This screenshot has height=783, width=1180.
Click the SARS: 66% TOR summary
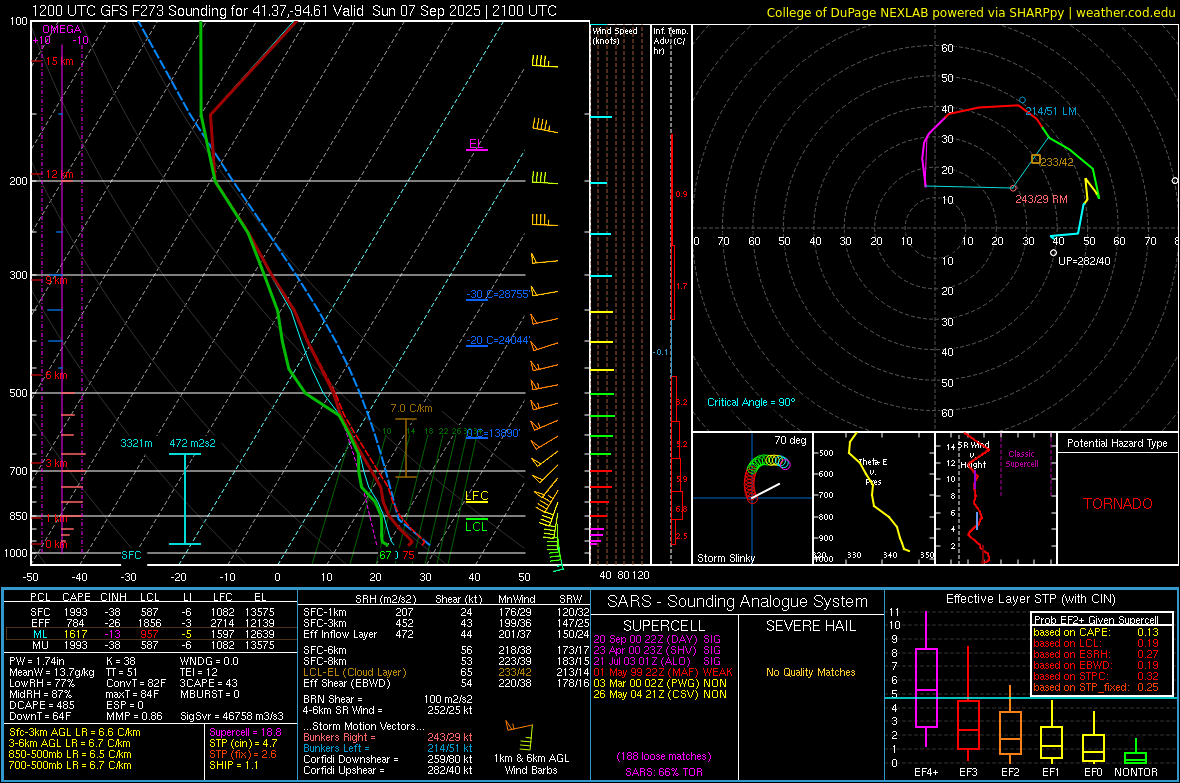pyautogui.click(x=663, y=772)
